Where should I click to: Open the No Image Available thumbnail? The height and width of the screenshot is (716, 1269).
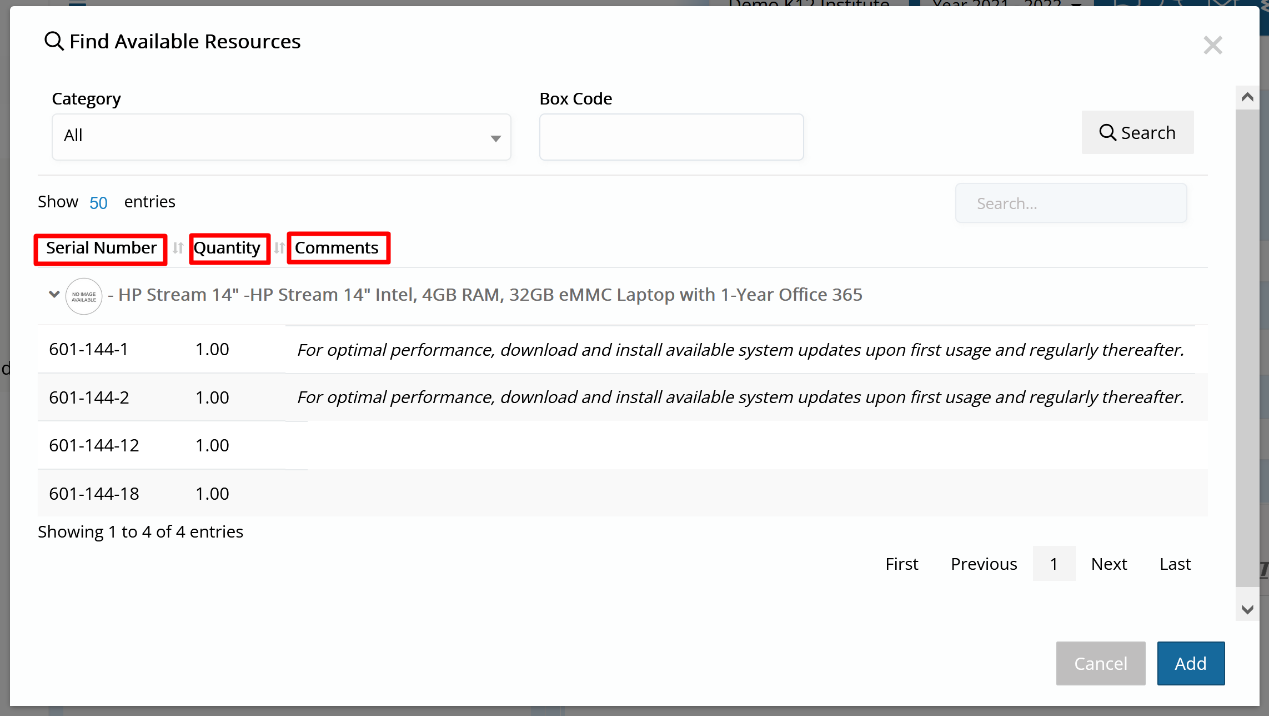[84, 296]
